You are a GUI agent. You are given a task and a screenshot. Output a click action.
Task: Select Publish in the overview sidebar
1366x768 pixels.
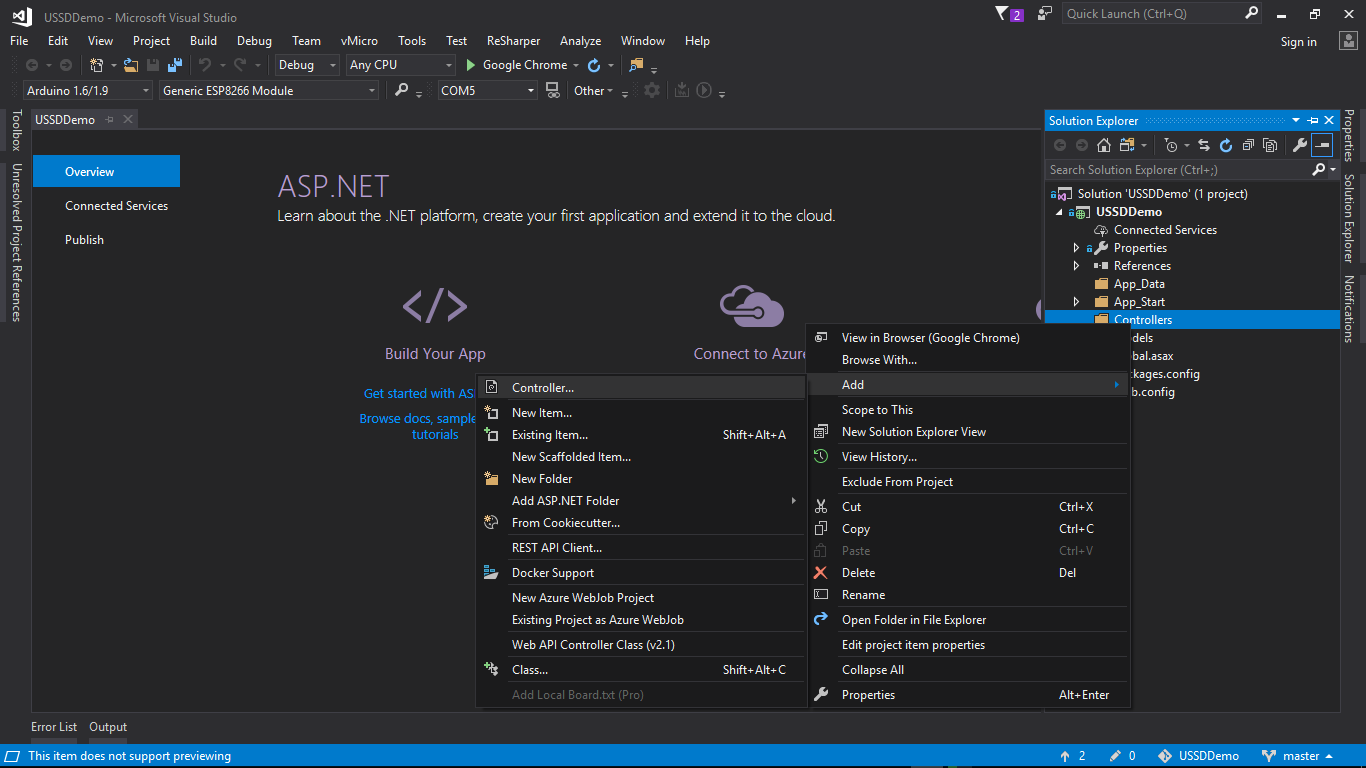tap(84, 240)
